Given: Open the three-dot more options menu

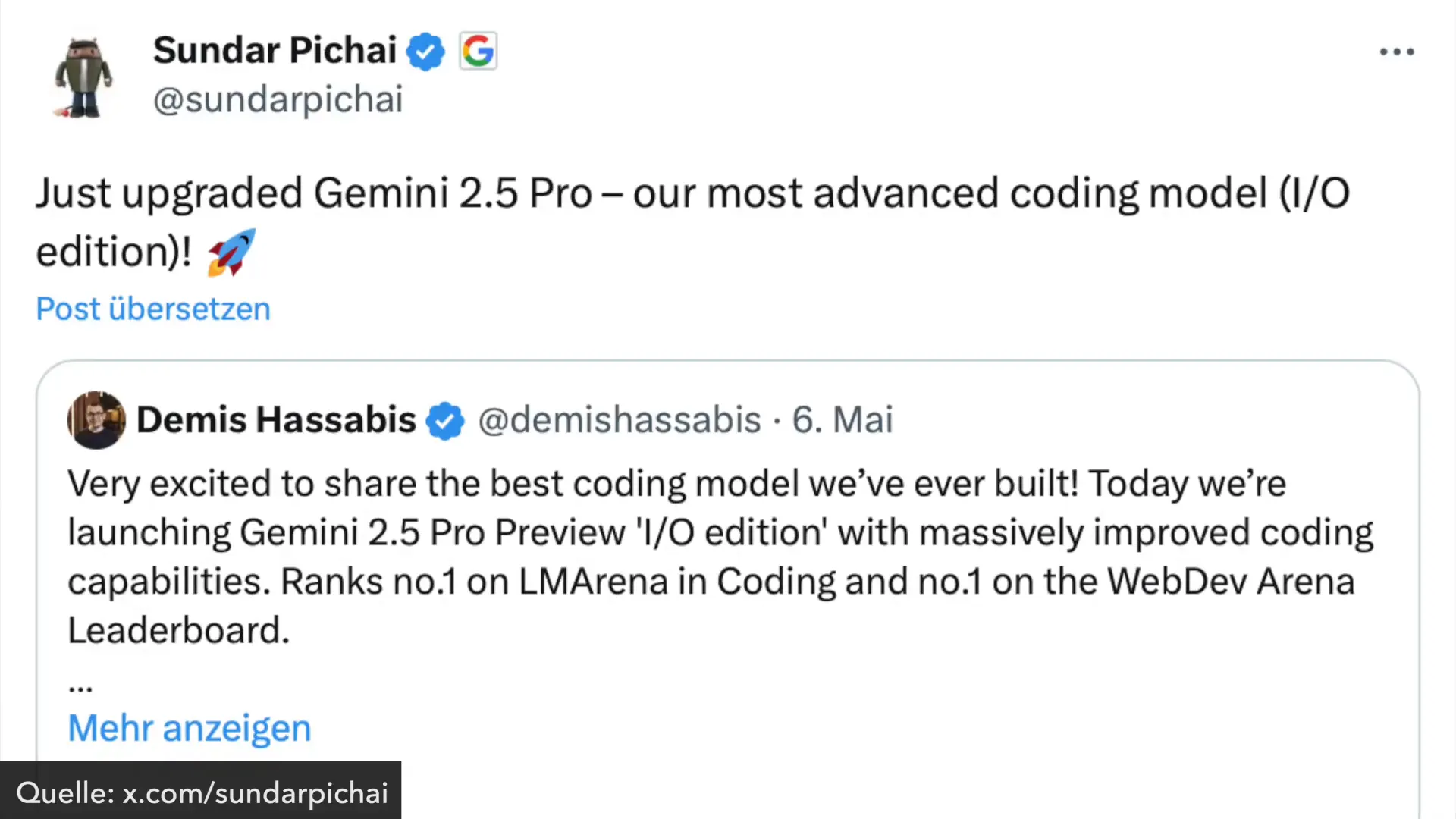Looking at the screenshot, I should pos(1397,51).
